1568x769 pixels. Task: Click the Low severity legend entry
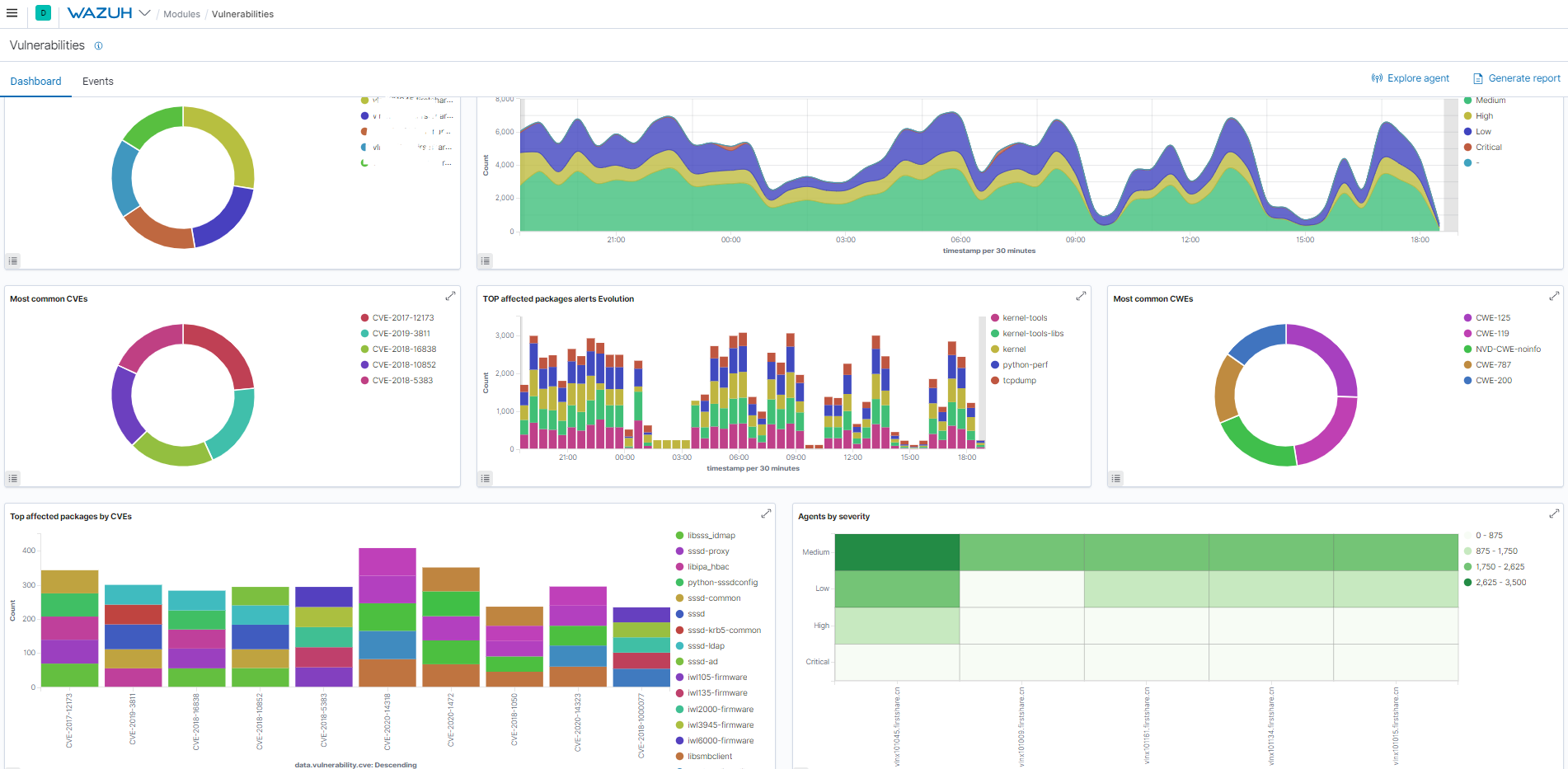(1477, 132)
